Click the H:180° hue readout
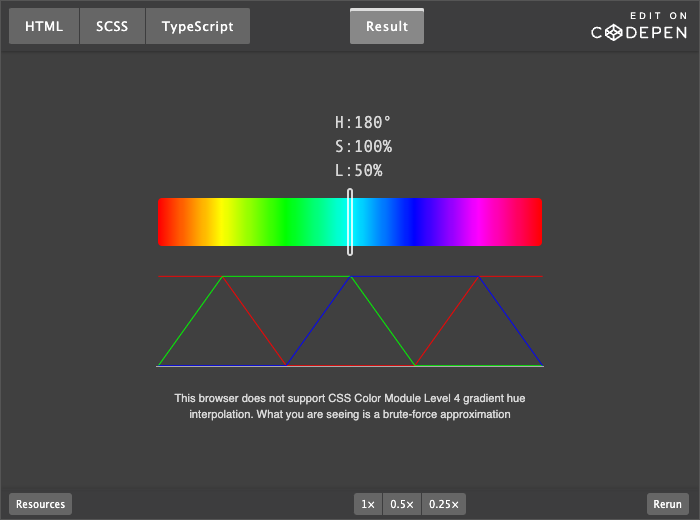Image resolution: width=700 pixels, height=520 pixels. pyautogui.click(x=363, y=122)
